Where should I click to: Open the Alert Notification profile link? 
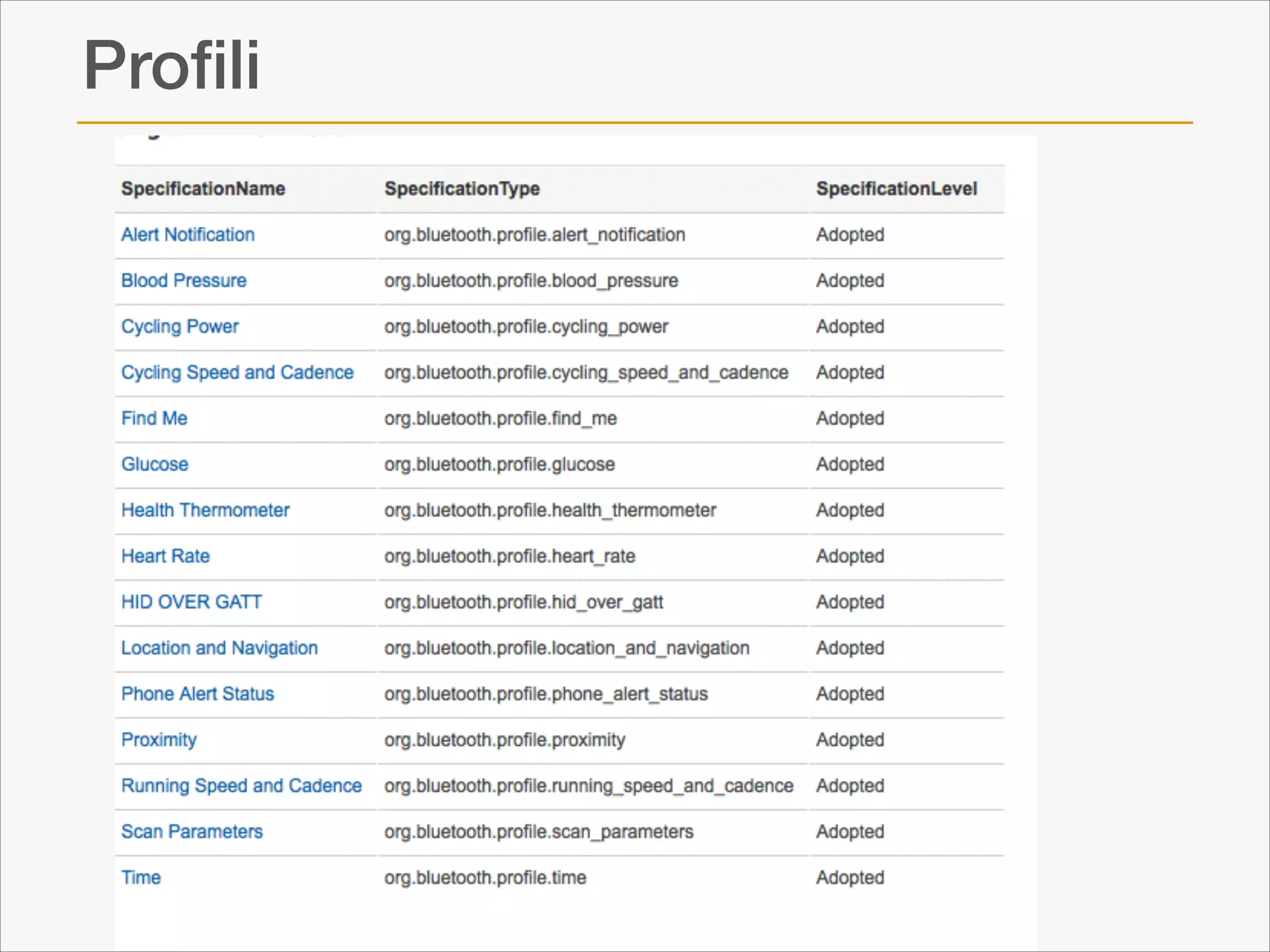pyautogui.click(x=187, y=235)
